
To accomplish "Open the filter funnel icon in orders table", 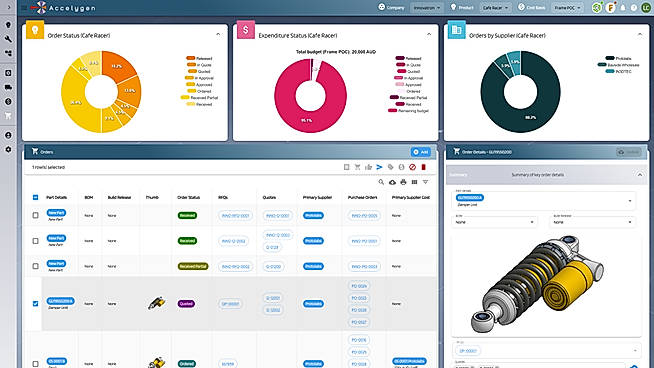I will [425, 182].
